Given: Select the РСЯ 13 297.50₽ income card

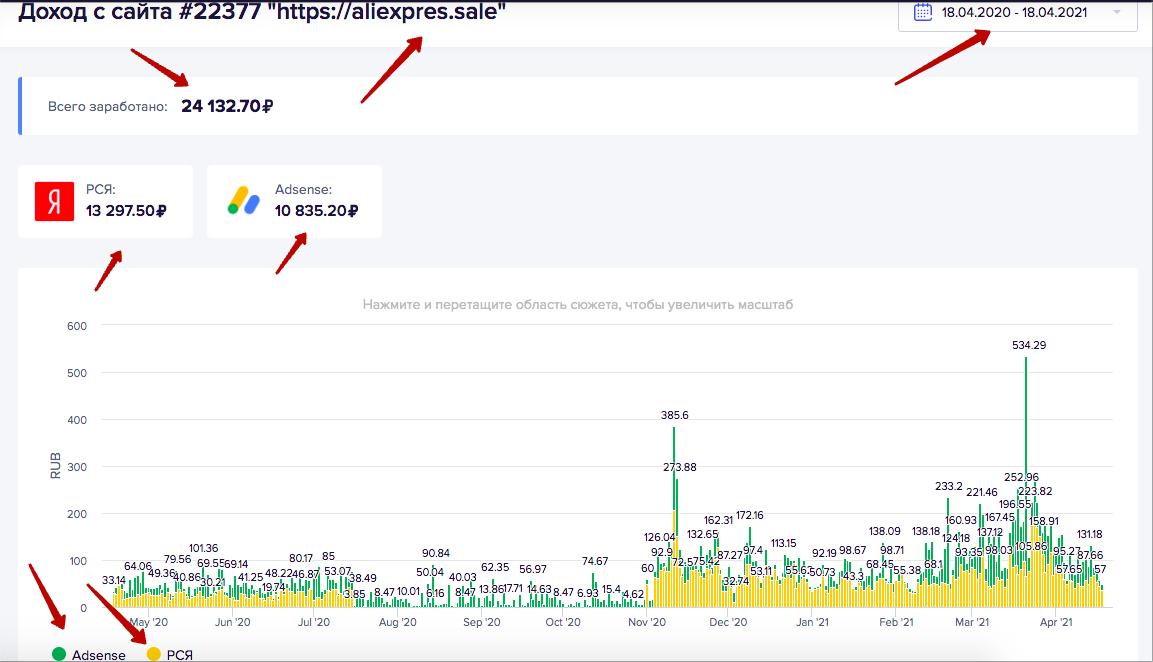Looking at the screenshot, I should pyautogui.click(x=105, y=201).
